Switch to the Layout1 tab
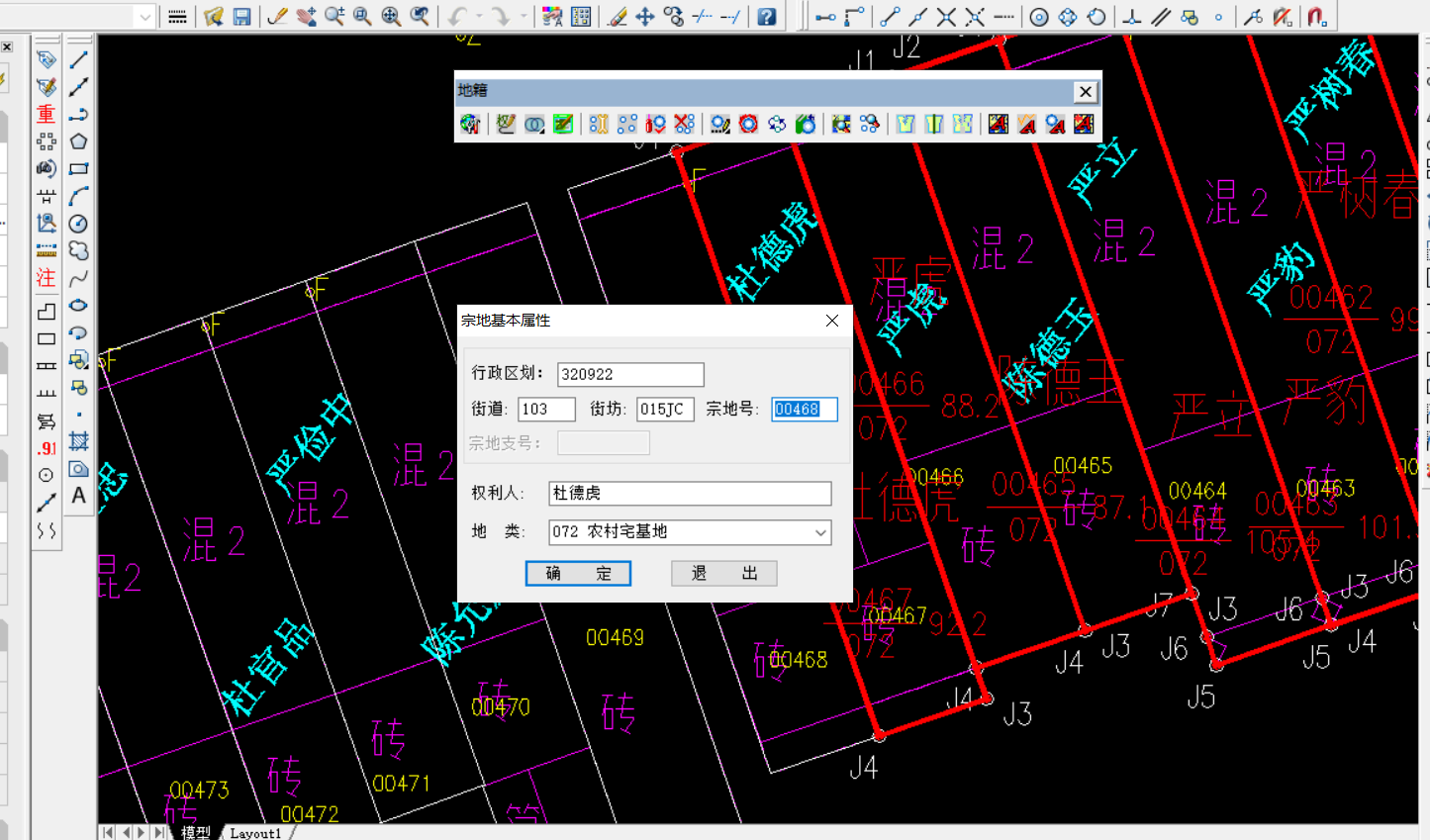The width and height of the screenshot is (1430, 840). click(255, 833)
